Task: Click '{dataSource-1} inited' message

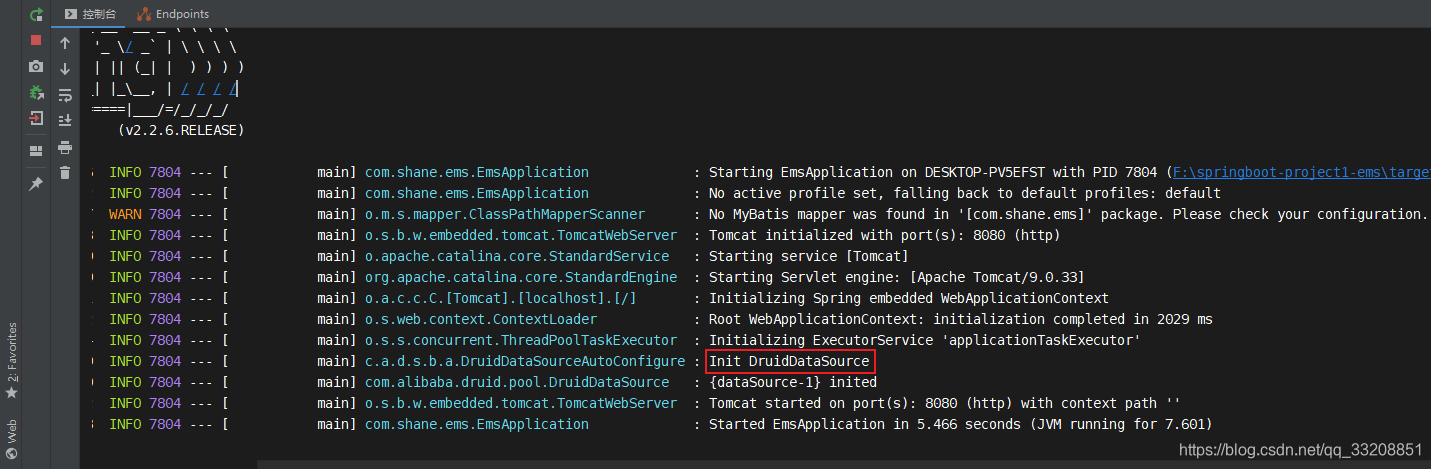Action: click(793, 382)
